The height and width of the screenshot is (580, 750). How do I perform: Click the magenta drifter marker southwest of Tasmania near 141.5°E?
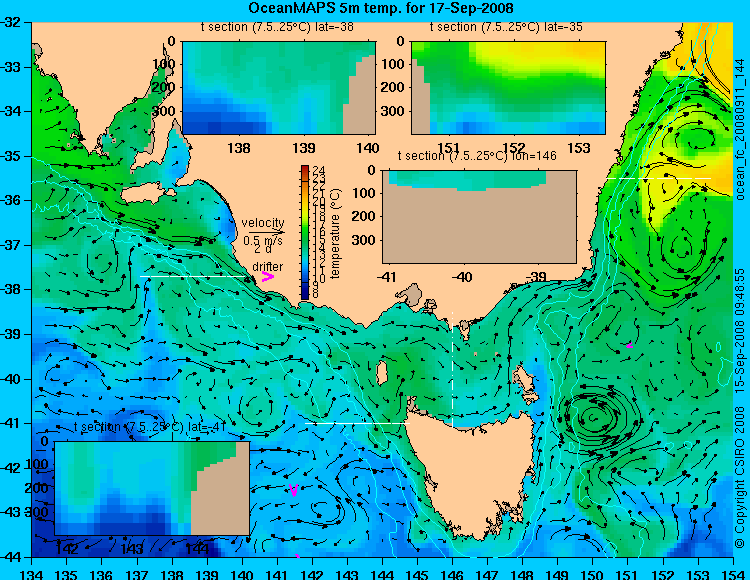(294, 490)
